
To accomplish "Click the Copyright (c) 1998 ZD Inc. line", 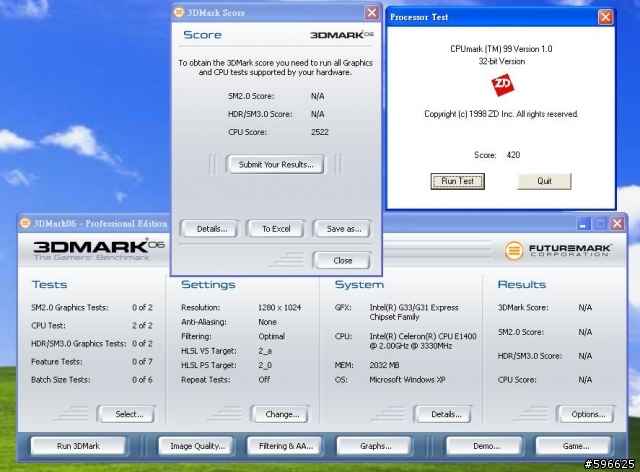I will tap(501, 114).
